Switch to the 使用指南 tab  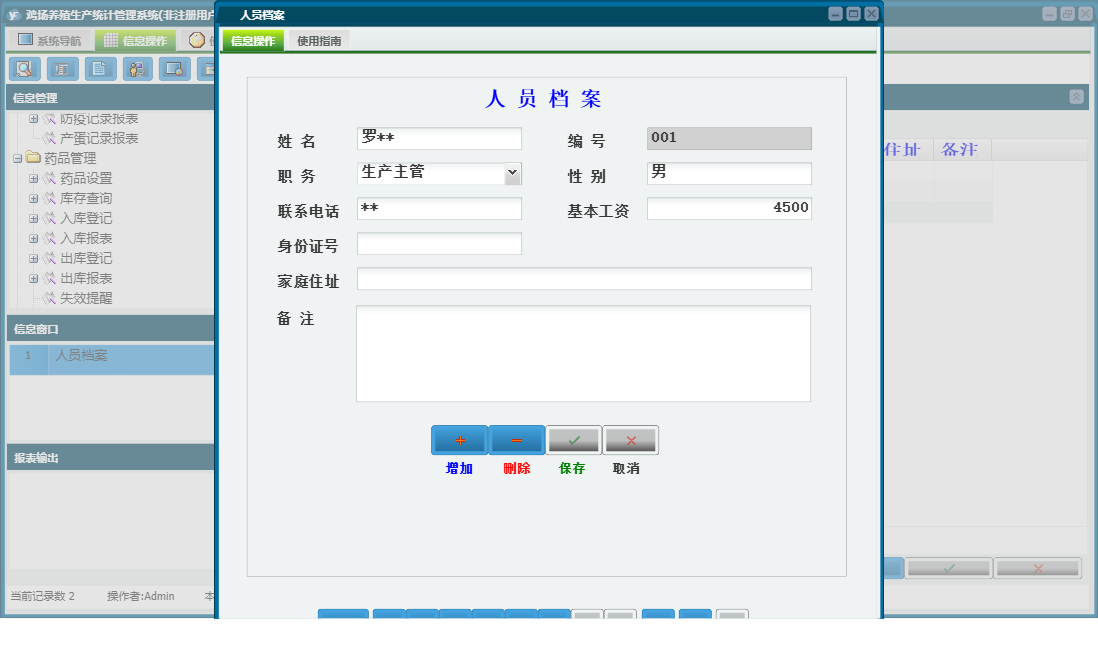pyautogui.click(x=317, y=41)
